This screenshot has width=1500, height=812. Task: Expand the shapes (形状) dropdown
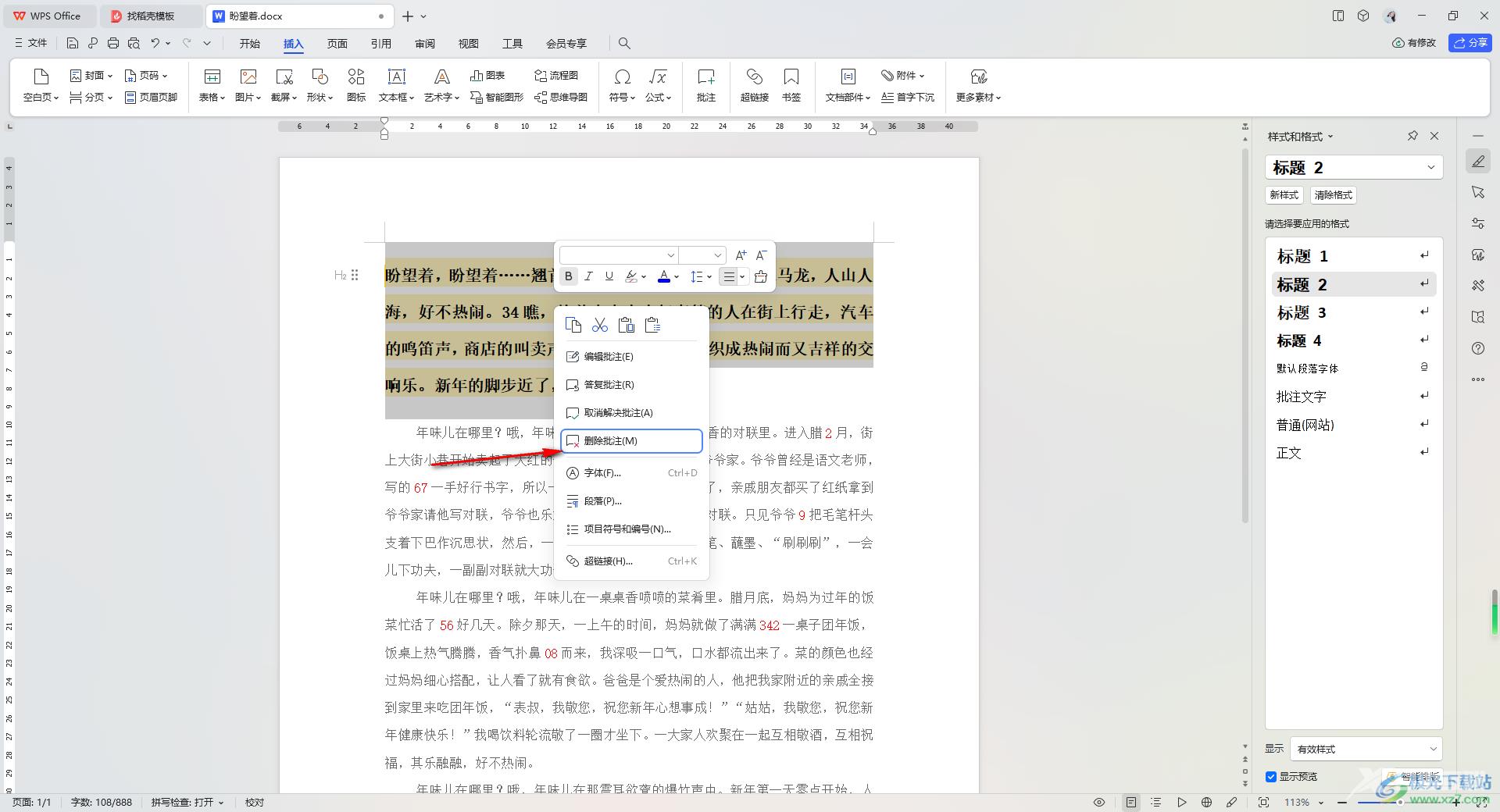(320, 98)
